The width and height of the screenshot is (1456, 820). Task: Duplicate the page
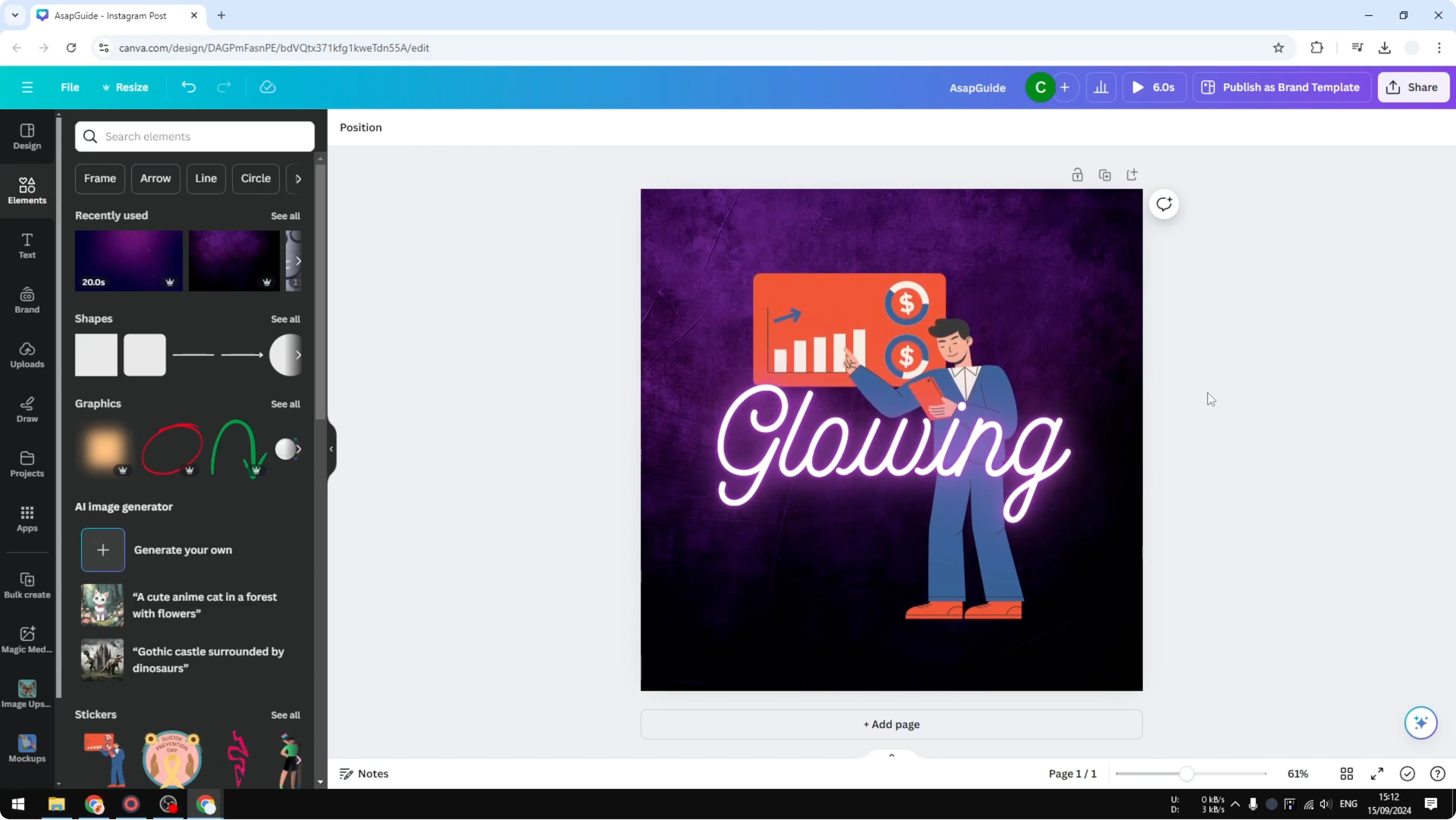1104,175
